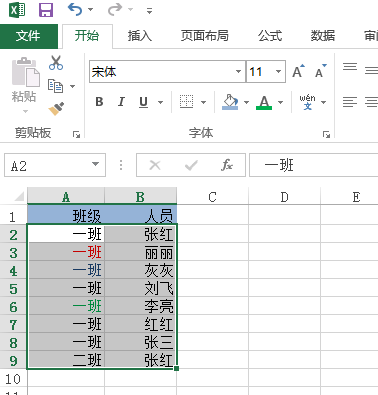Screen dimensions: 378x395
Task: Click the wén phonetic guide icon
Action: point(307,102)
